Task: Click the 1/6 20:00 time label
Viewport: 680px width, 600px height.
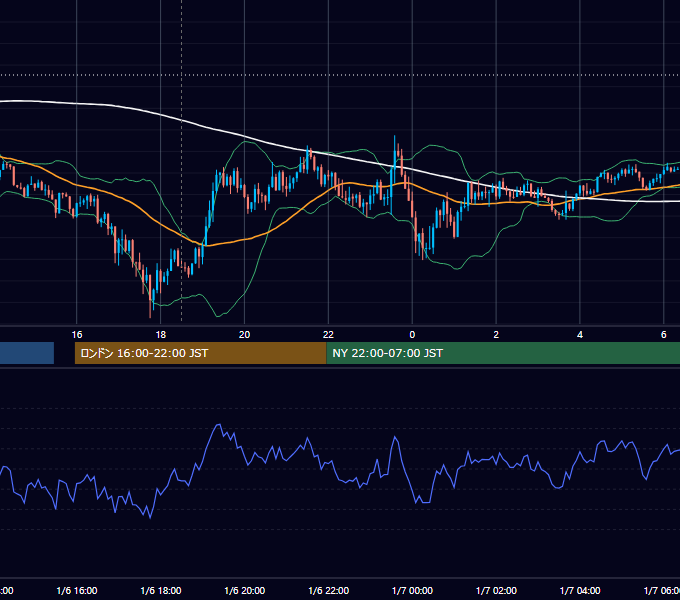Action: [245, 590]
